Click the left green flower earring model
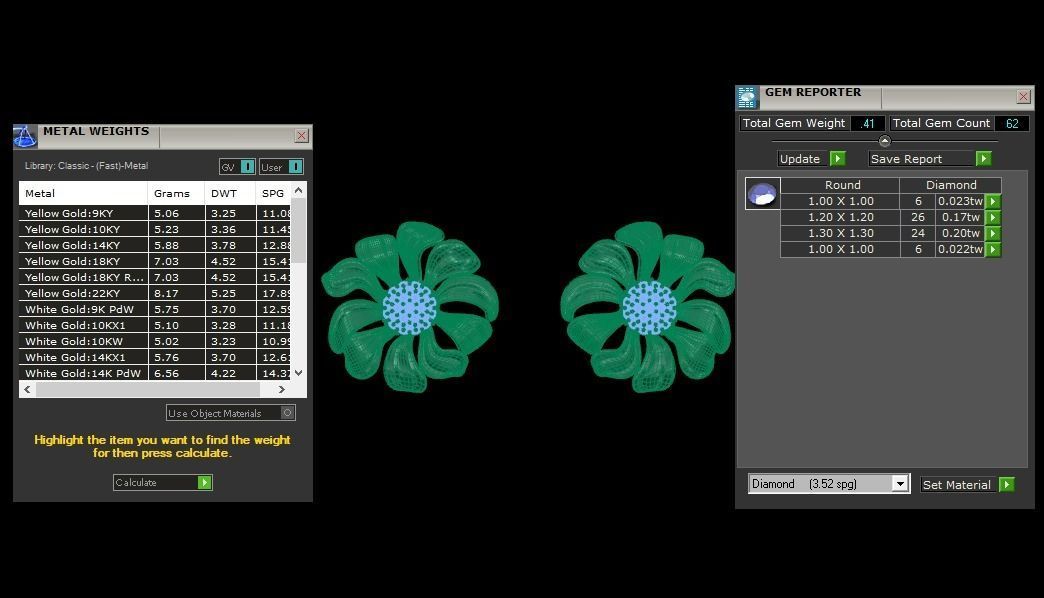The width and height of the screenshot is (1044, 598). click(409, 307)
